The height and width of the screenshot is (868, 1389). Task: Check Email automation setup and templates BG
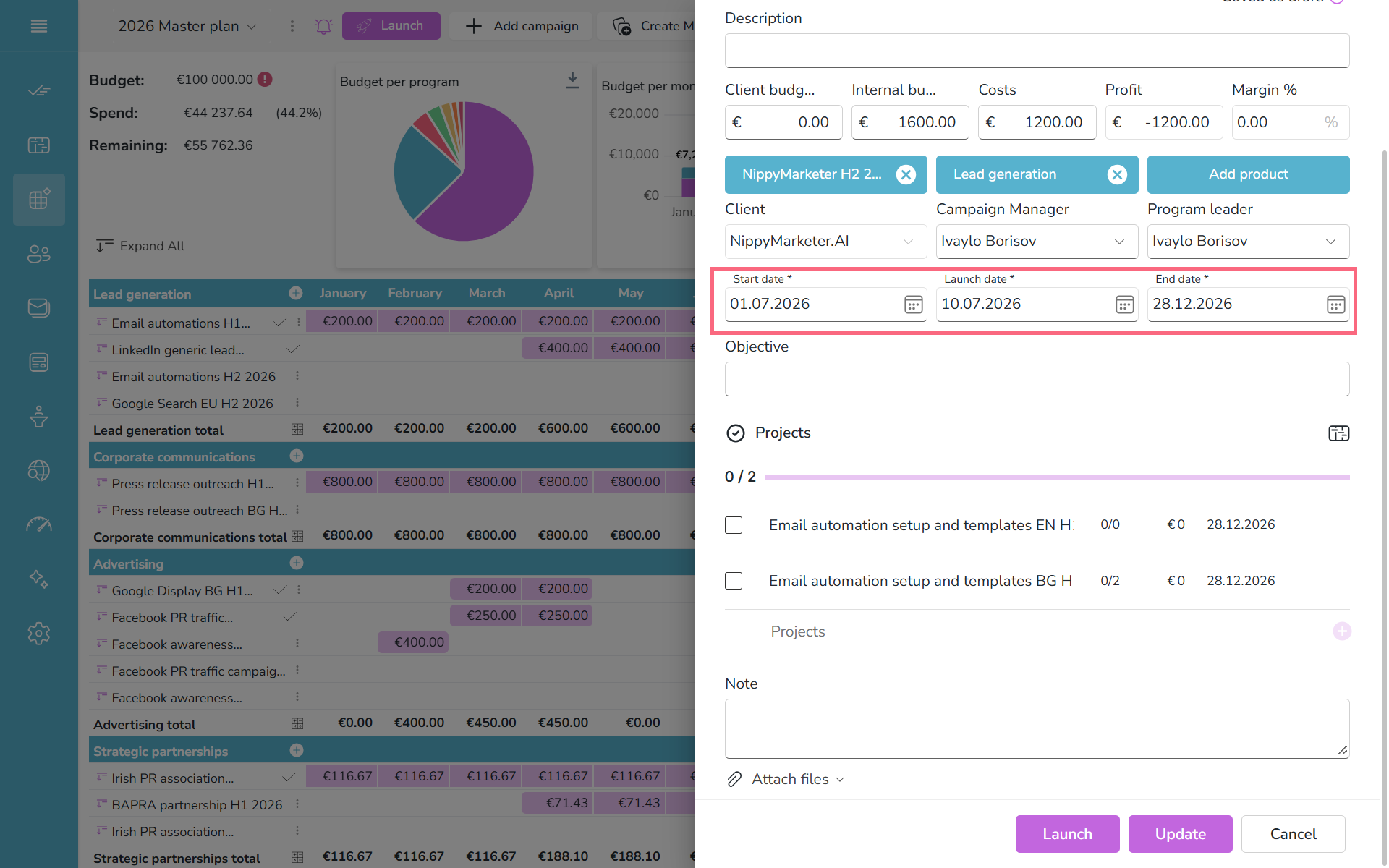(x=734, y=581)
